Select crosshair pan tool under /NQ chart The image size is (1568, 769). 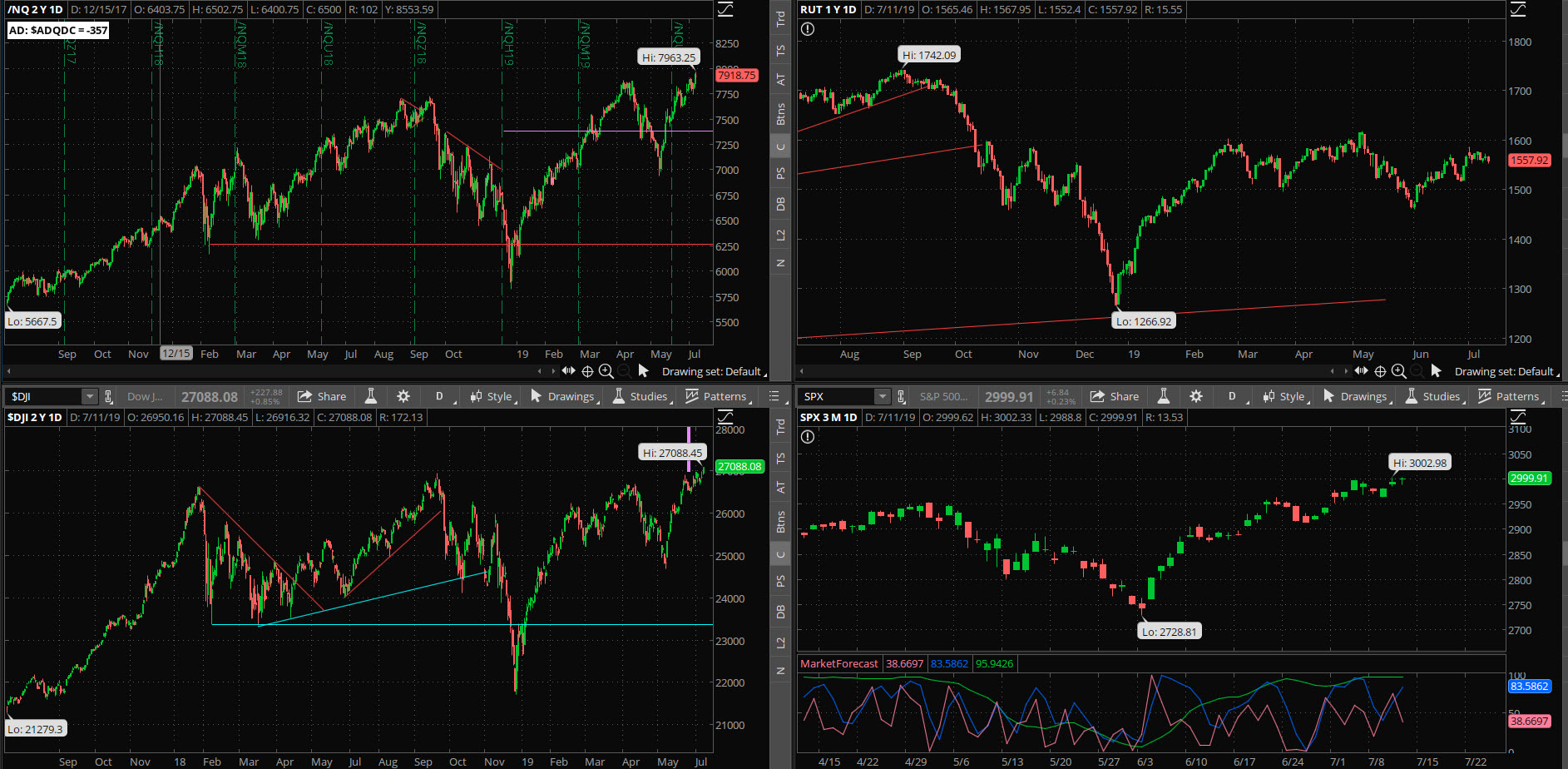point(587,371)
